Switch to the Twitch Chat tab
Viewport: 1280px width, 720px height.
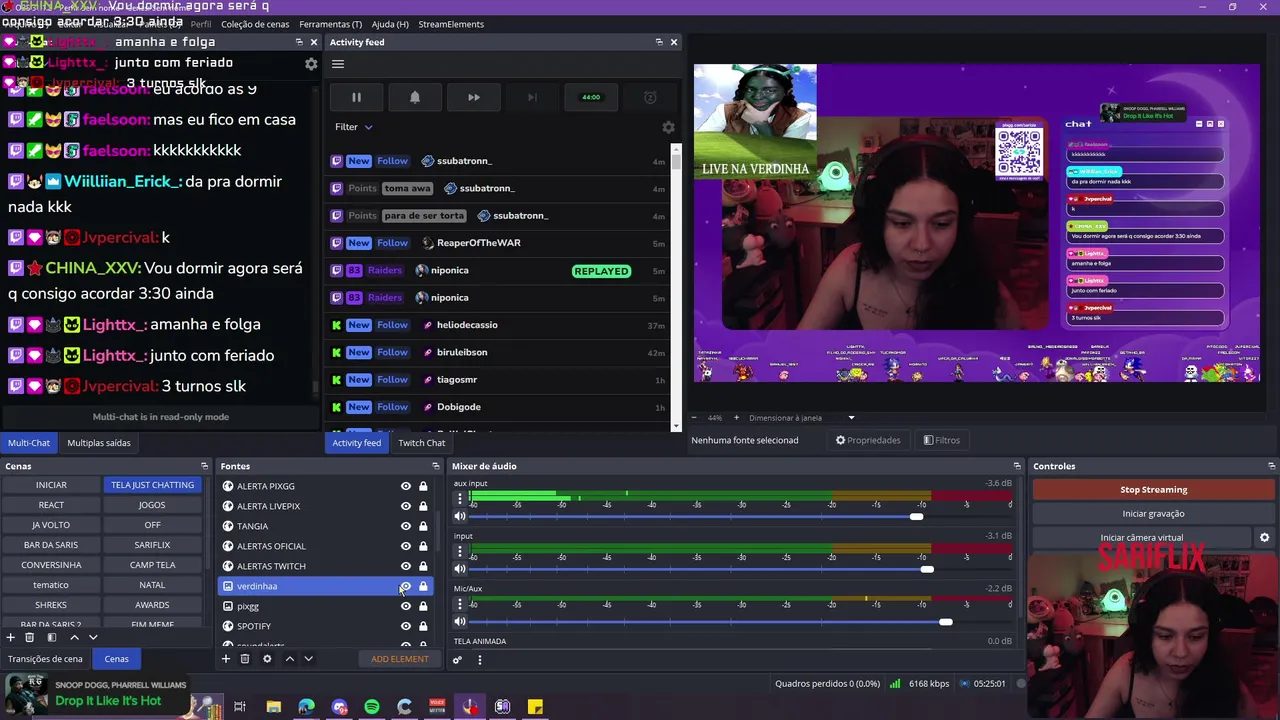point(422,443)
